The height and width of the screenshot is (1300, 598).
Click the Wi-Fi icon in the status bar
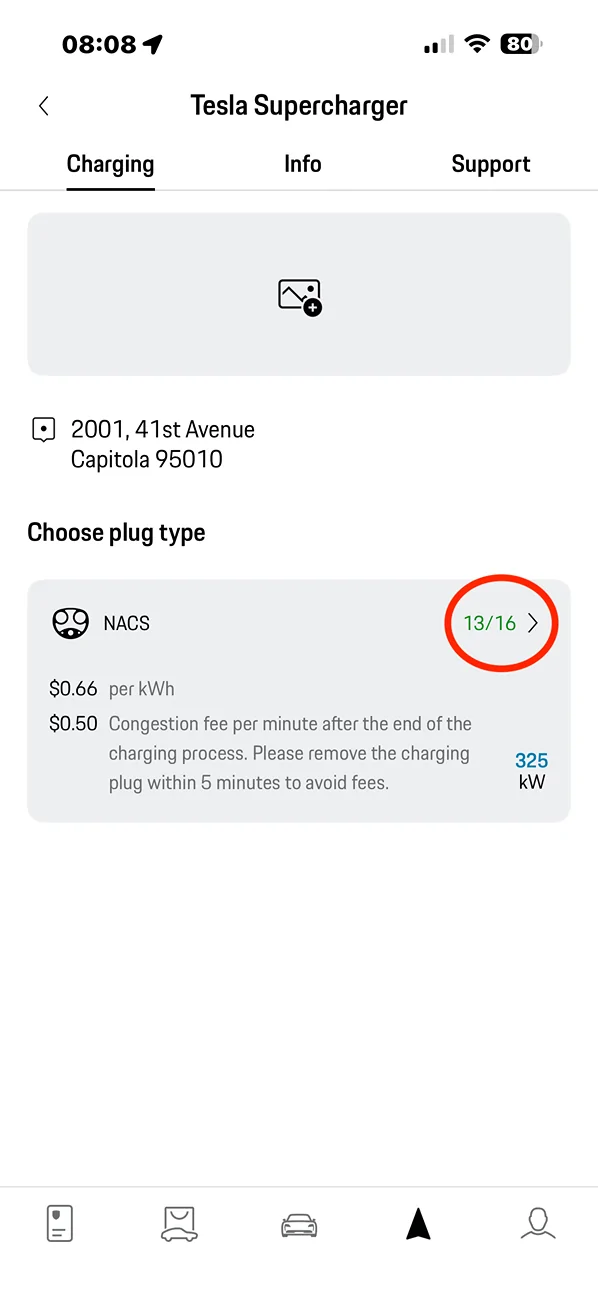477,43
